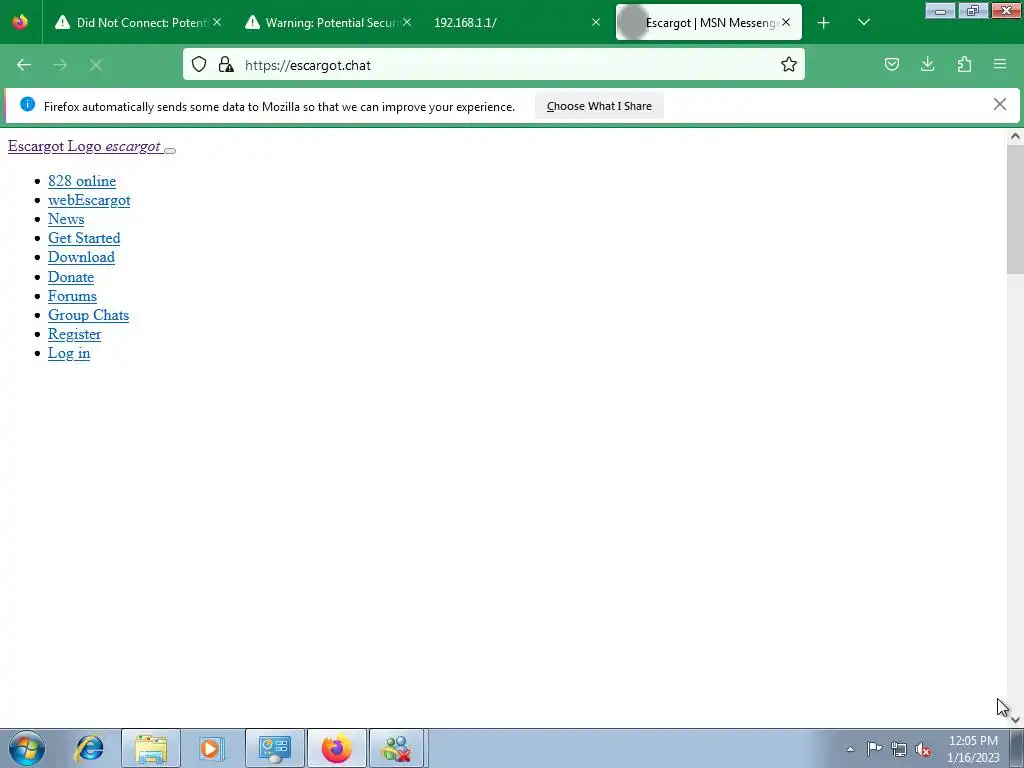Click the info icon in notification bar
This screenshot has height=768, width=1024.
click(27, 104)
